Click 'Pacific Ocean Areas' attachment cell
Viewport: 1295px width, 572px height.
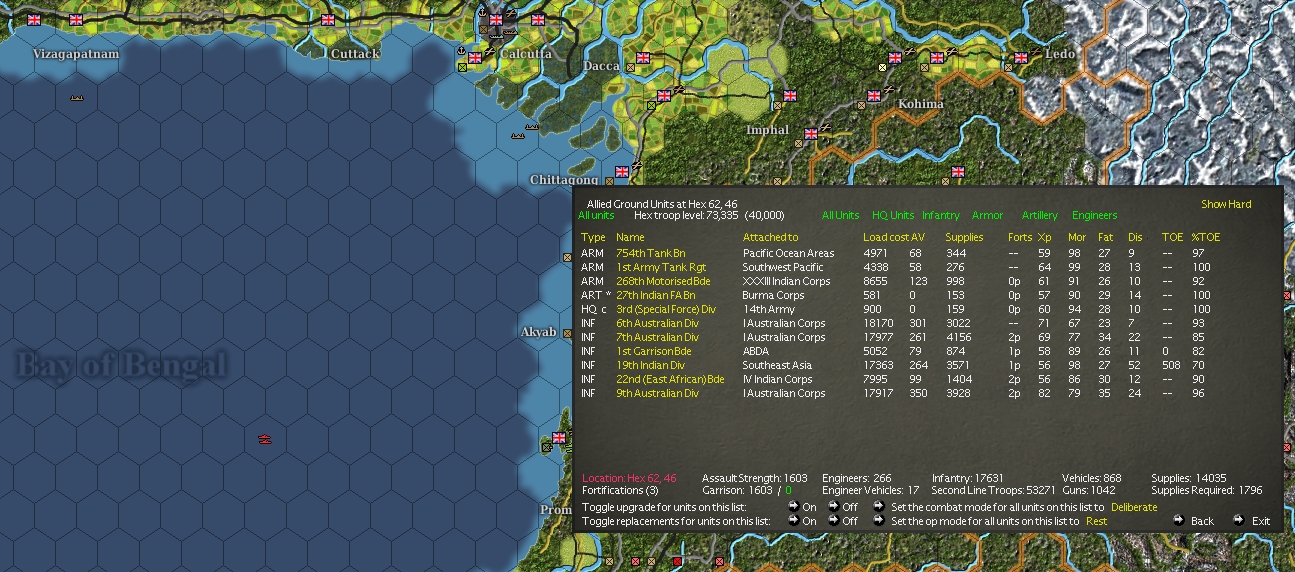click(788, 253)
